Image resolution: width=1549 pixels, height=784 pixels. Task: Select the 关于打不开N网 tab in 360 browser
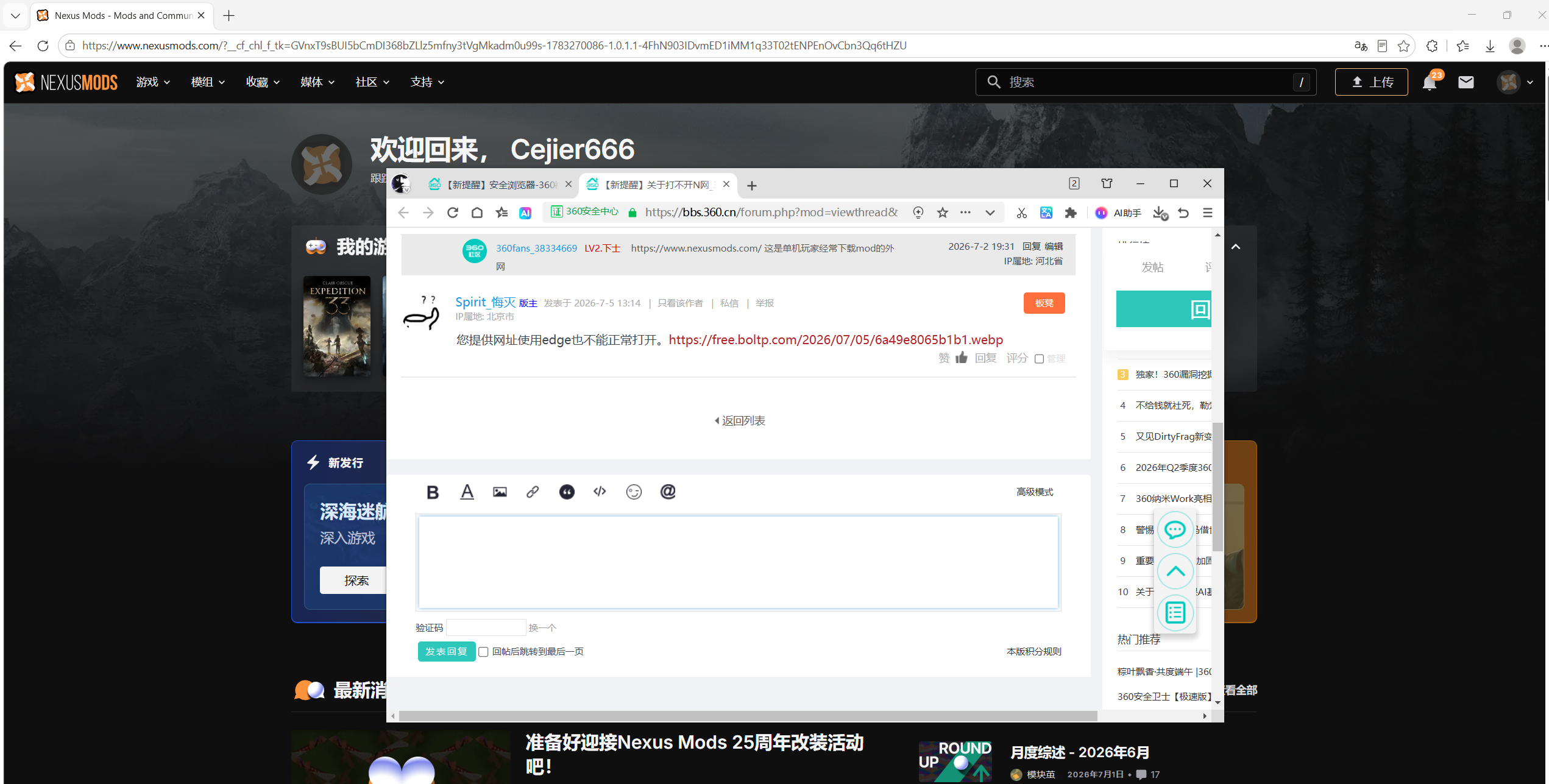pos(658,185)
